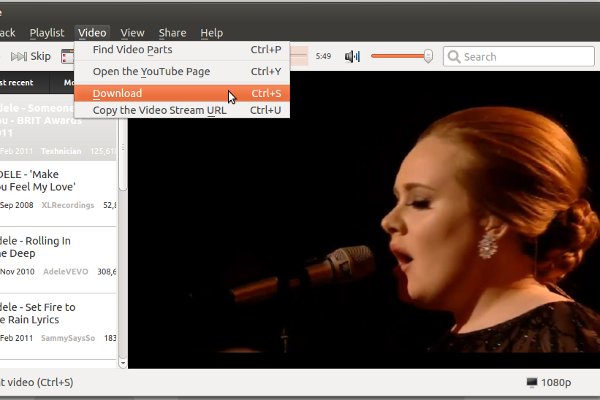
Task: Click the Search input field
Action: [518, 57]
